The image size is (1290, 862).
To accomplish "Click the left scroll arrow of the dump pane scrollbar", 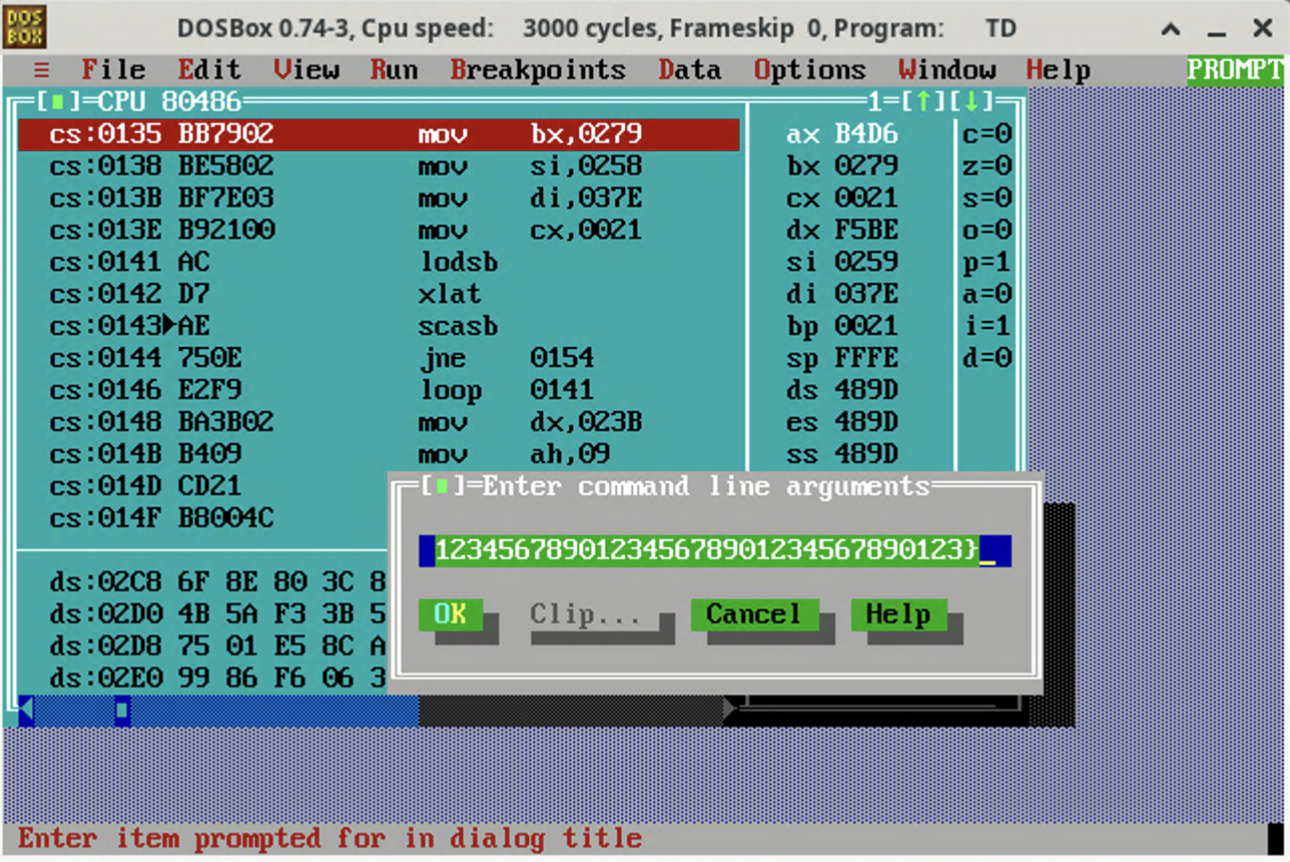I will pyautogui.click(x=26, y=710).
